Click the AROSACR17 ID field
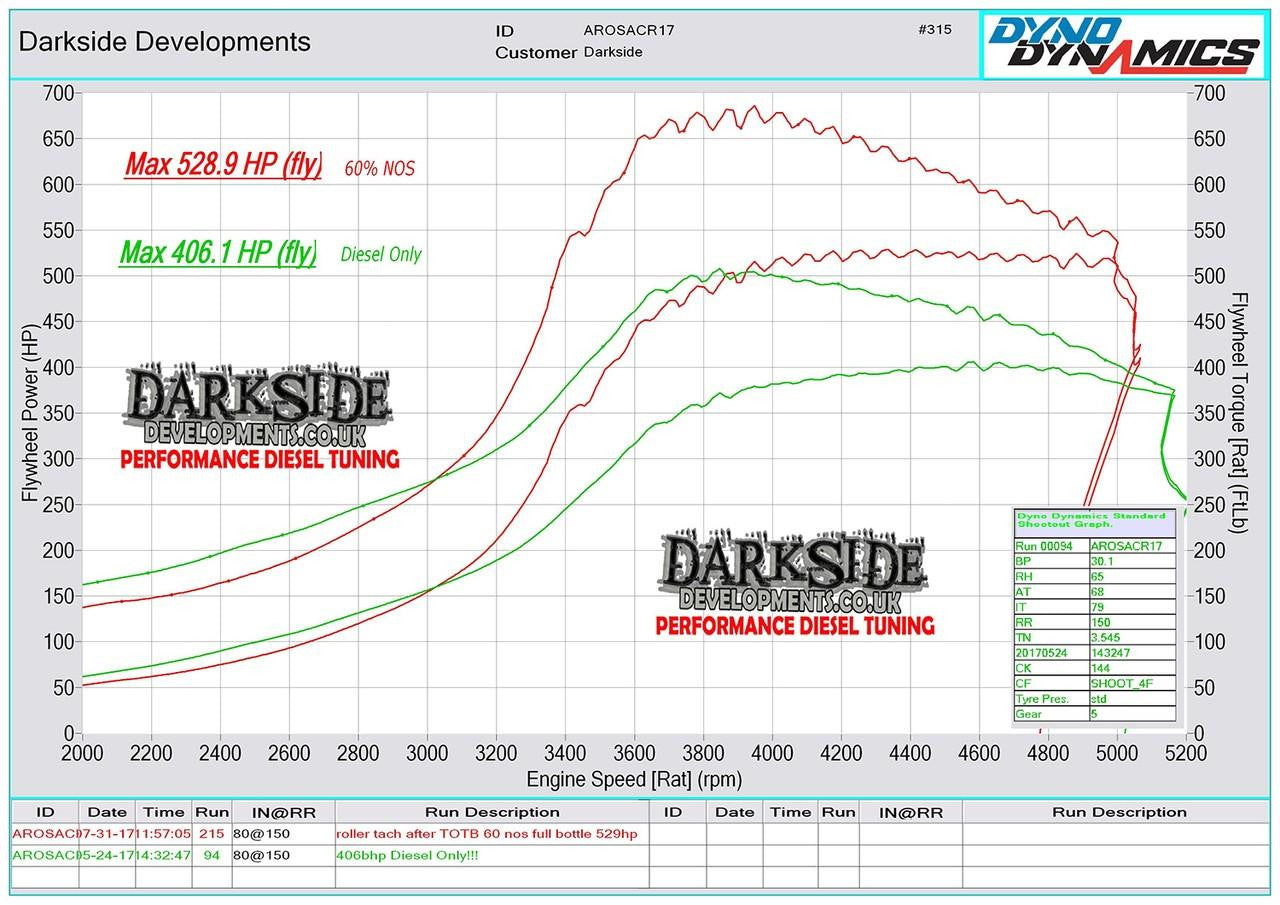Screen dimensions: 1280x905 point(629,30)
